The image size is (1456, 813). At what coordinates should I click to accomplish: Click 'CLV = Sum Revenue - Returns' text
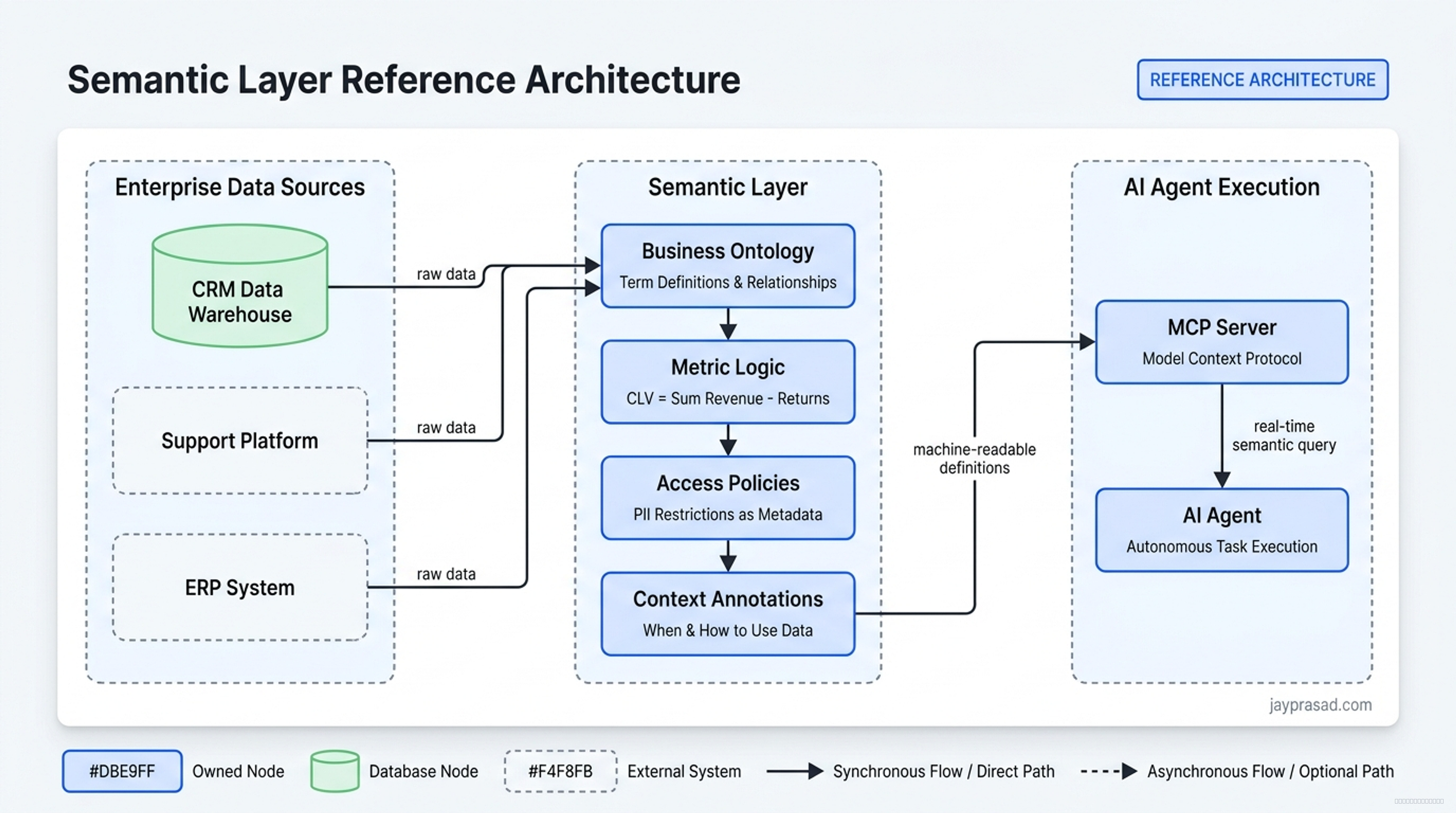[728, 399]
